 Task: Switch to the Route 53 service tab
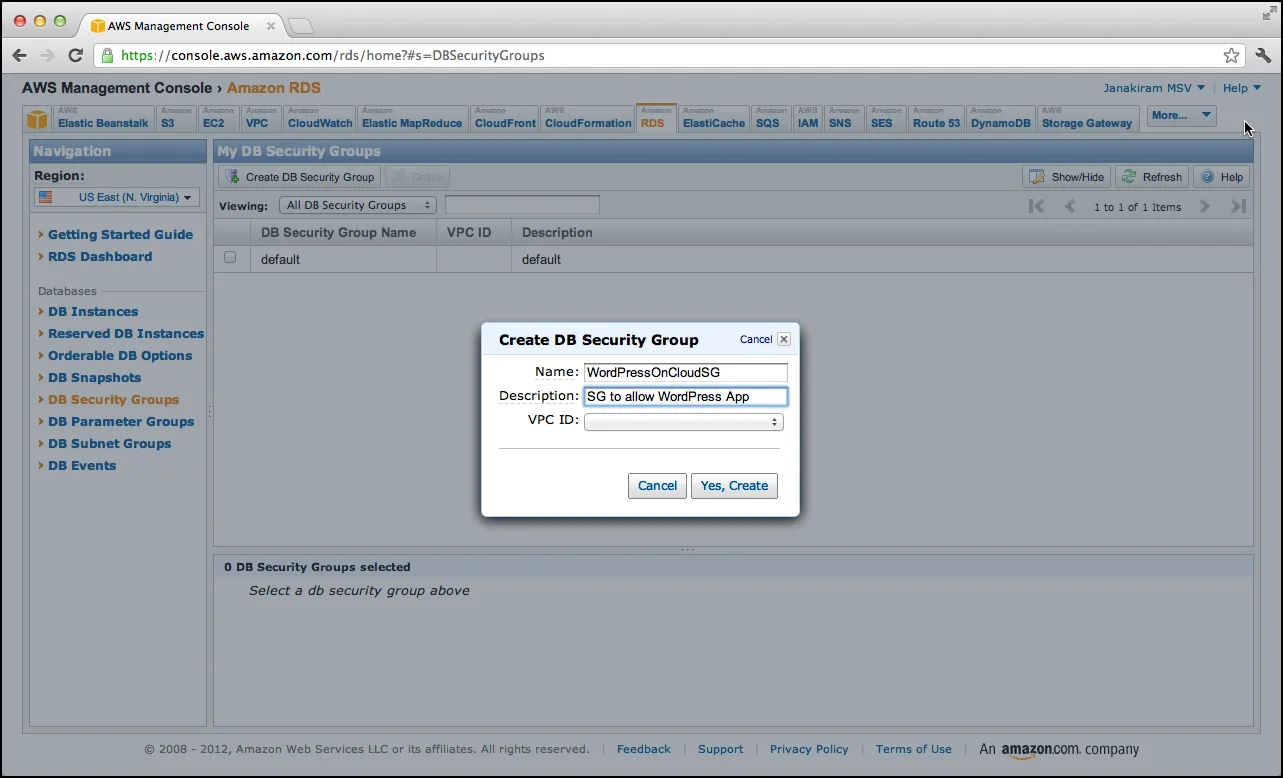pos(936,118)
